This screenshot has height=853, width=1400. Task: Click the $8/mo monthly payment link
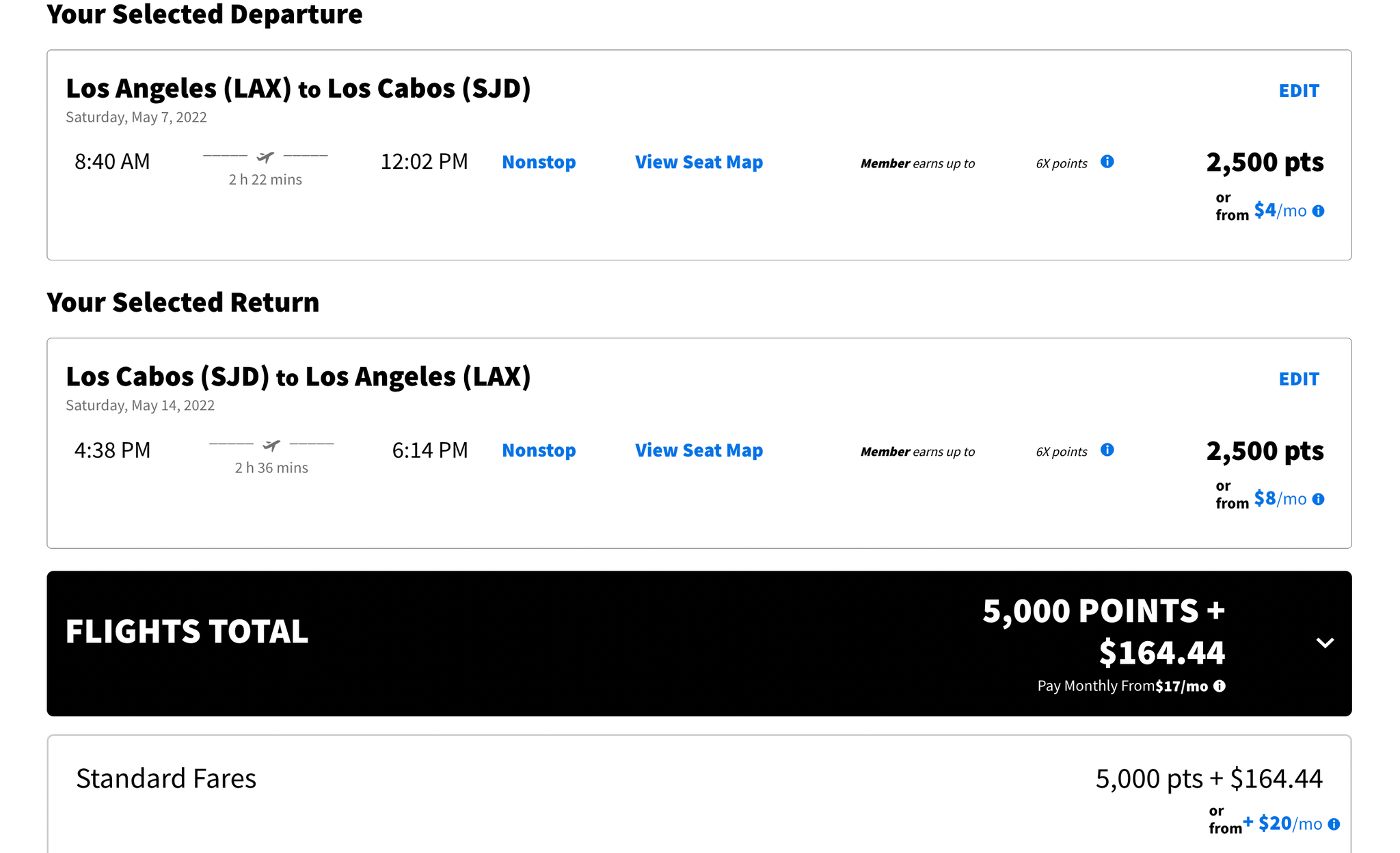click(x=1280, y=499)
